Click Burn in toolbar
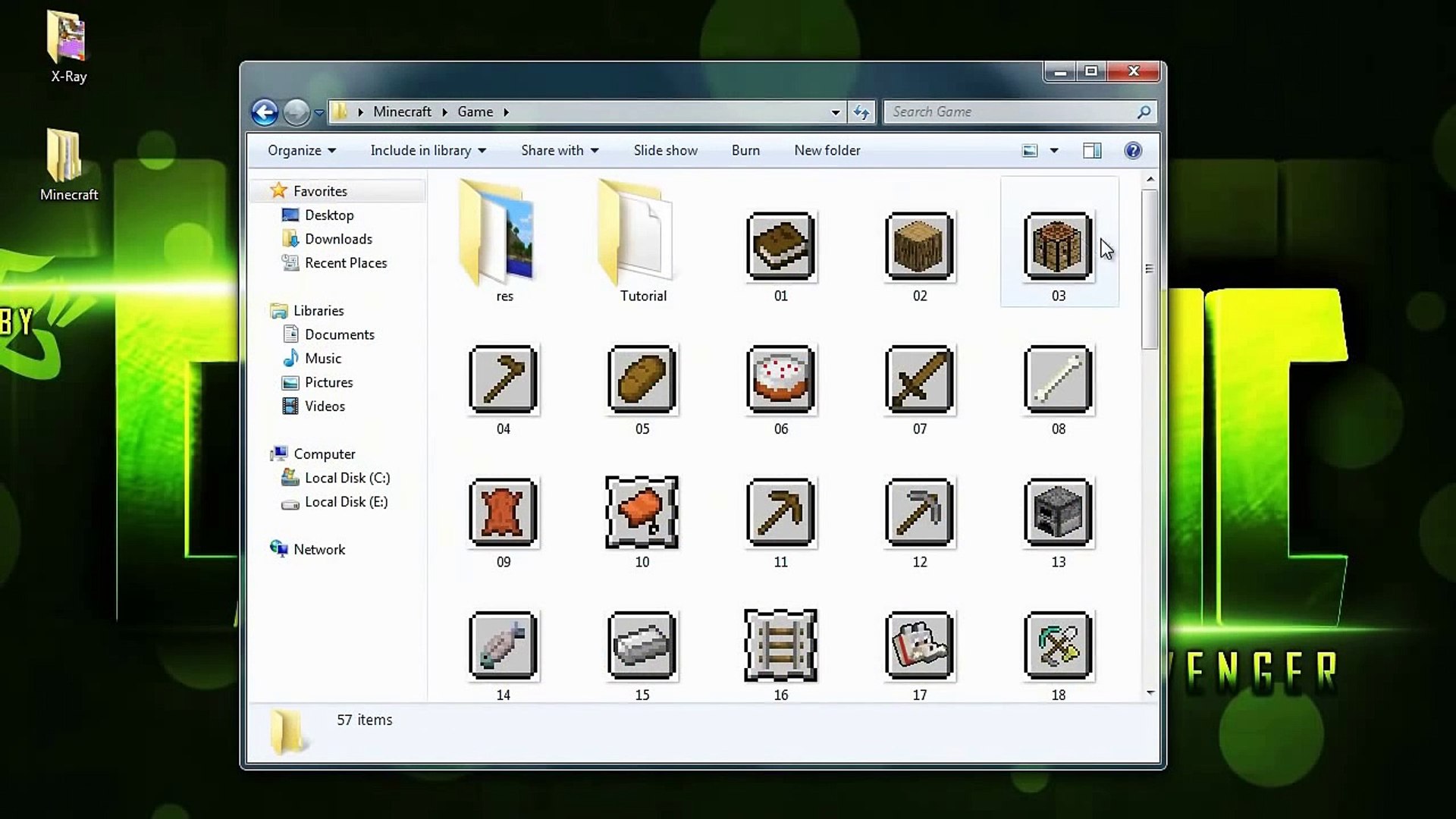Viewport: 1456px width, 819px height. 745,150
